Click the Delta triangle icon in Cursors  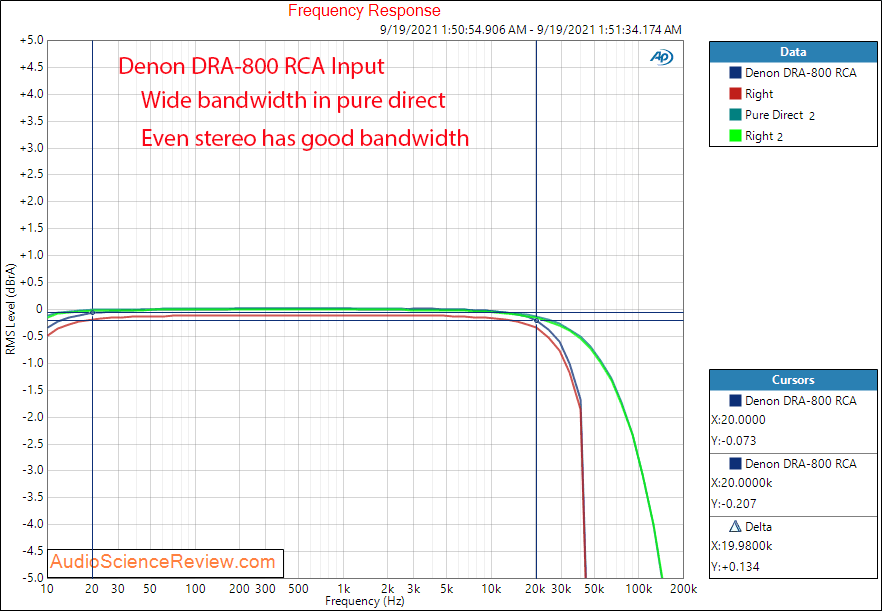pos(735,527)
